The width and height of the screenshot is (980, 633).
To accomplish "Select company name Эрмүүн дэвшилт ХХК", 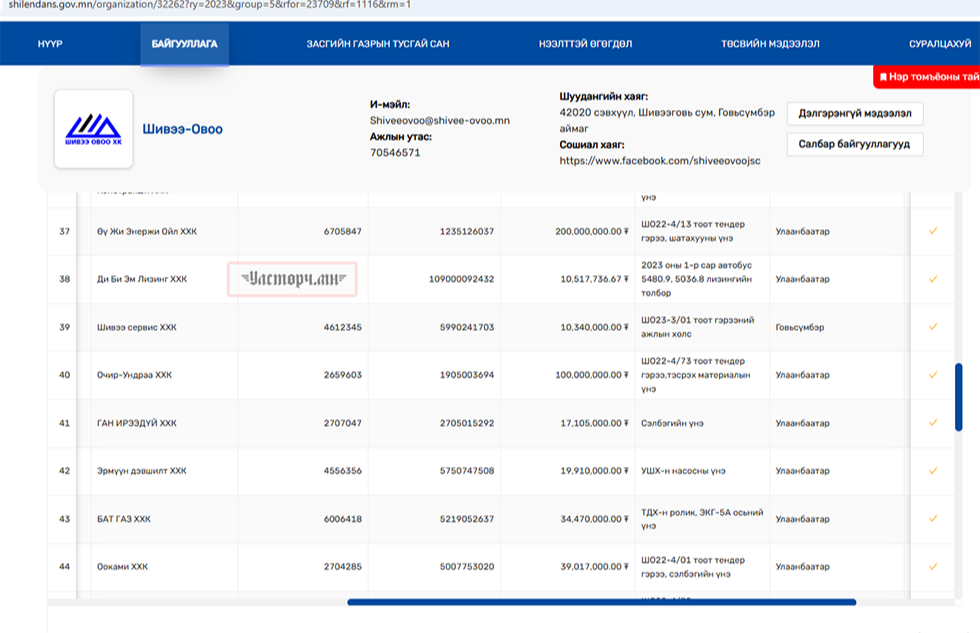I will tap(142, 471).
